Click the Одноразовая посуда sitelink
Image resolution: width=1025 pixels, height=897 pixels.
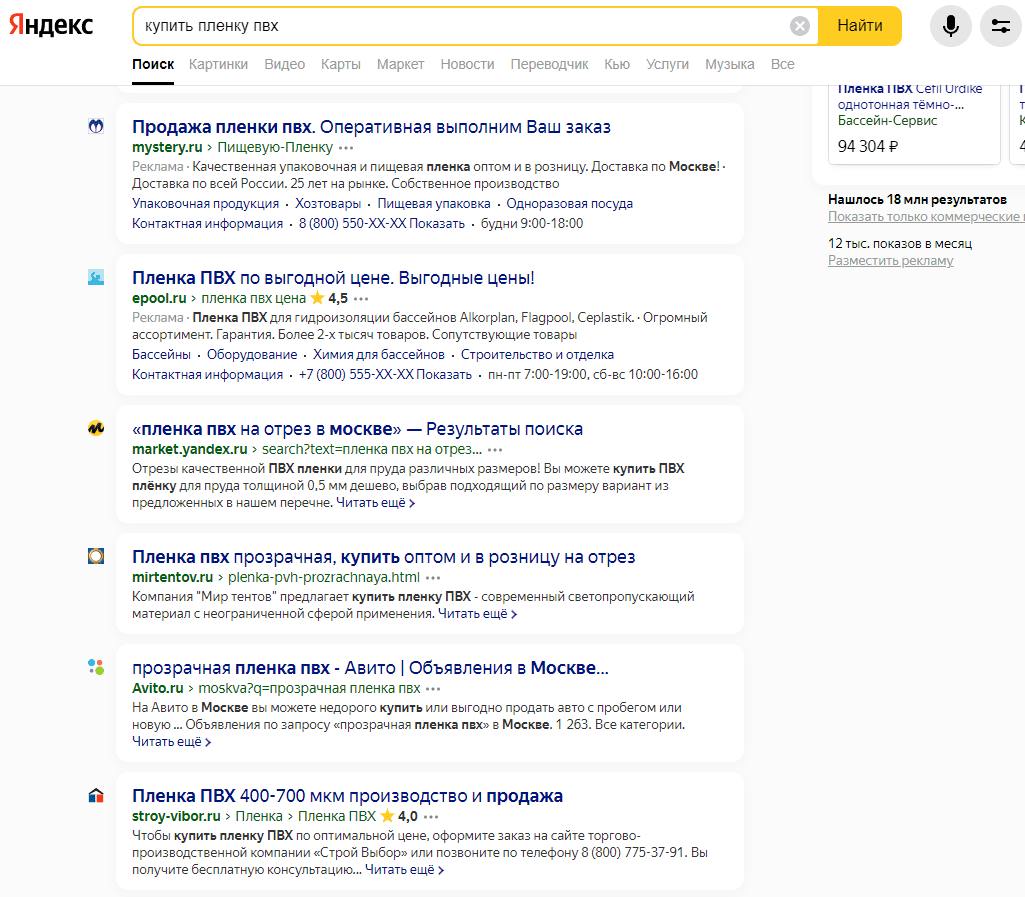click(x=569, y=203)
